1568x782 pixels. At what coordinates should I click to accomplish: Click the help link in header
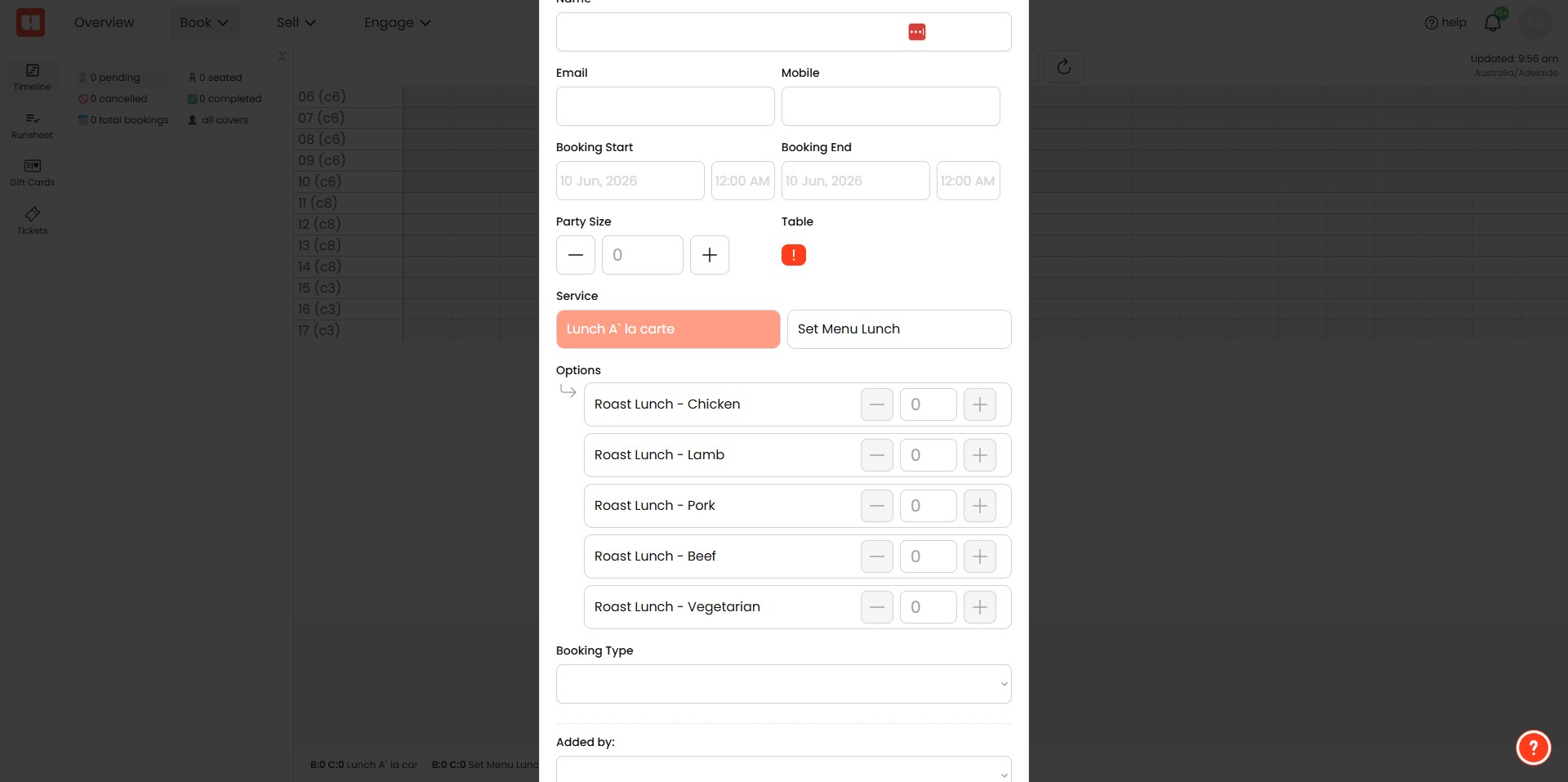click(x=1445, y=22)
